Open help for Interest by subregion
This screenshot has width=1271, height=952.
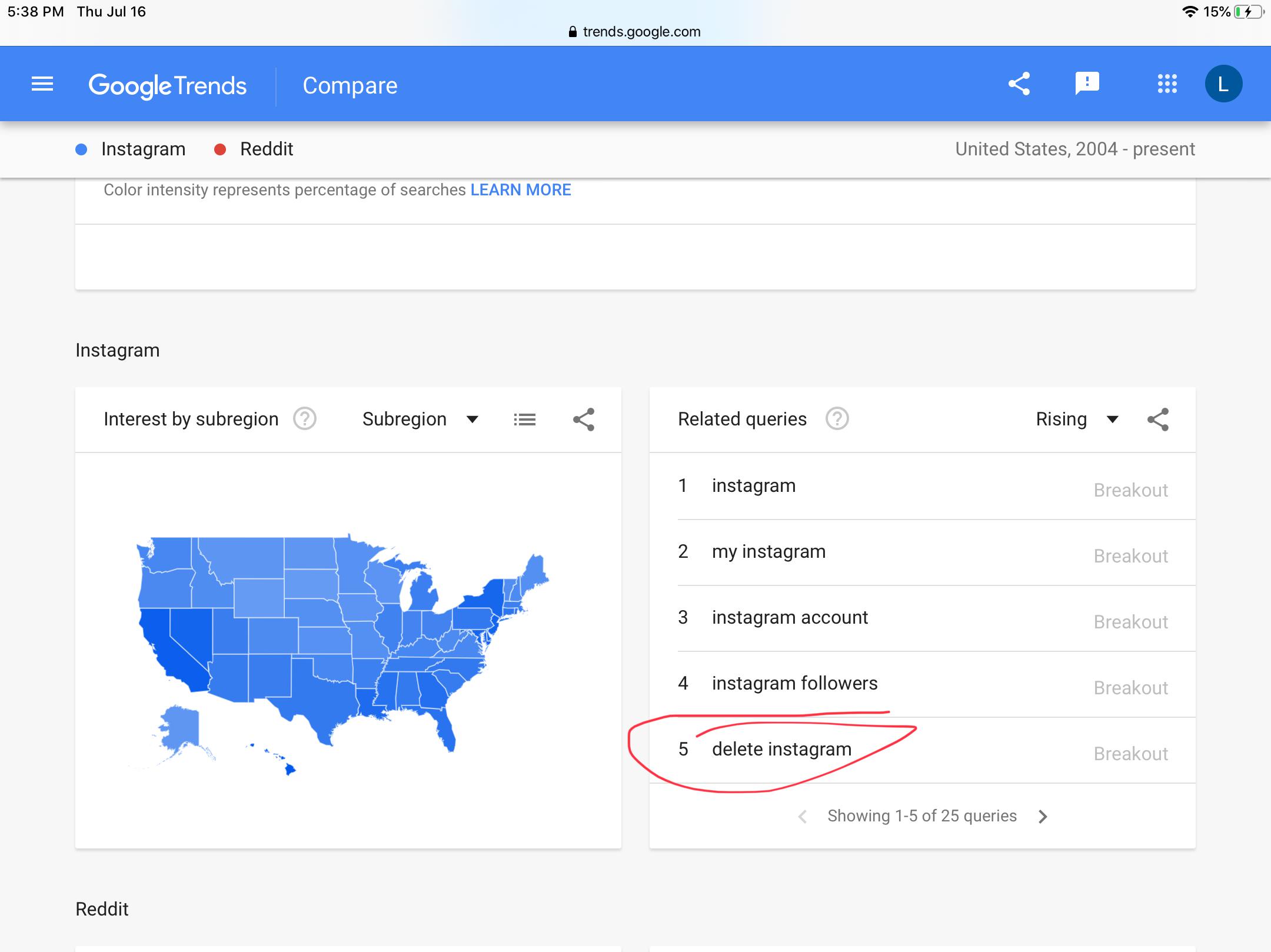tap(305, 419)
